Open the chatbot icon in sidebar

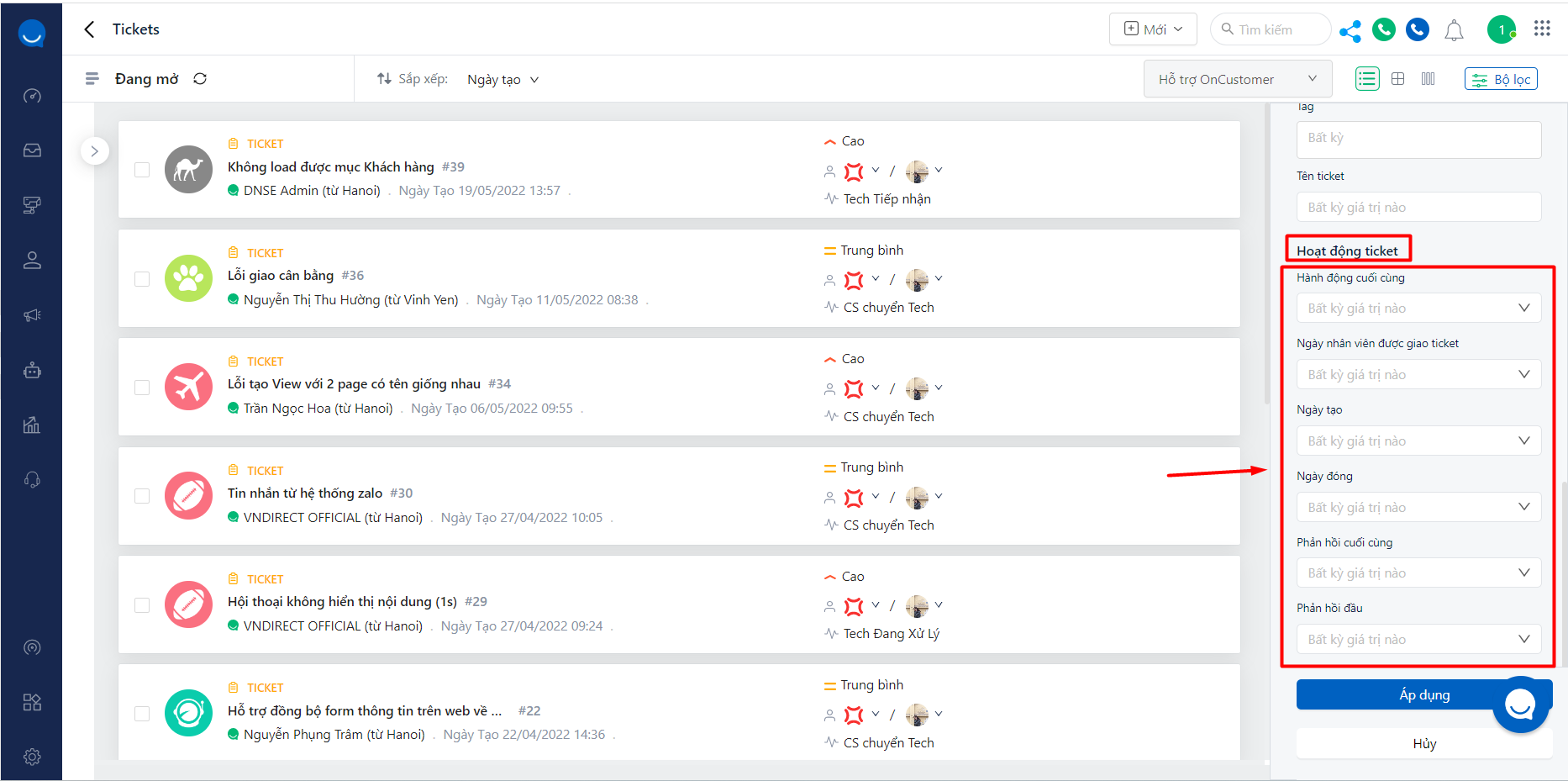coord(32,370)
